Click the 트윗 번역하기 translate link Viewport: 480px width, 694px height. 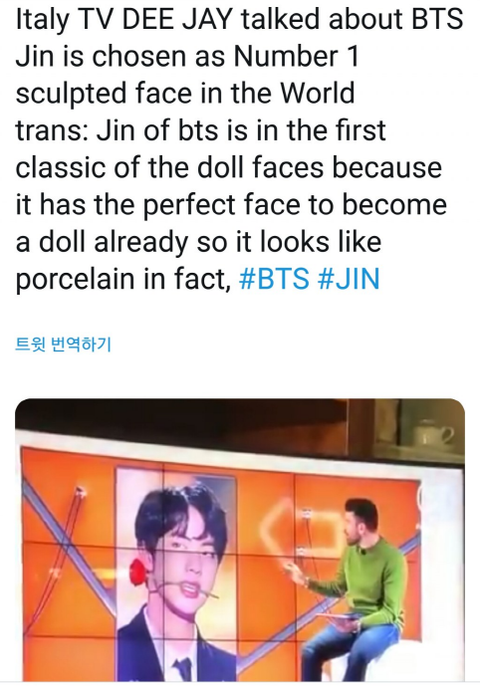tap(63, 344)
